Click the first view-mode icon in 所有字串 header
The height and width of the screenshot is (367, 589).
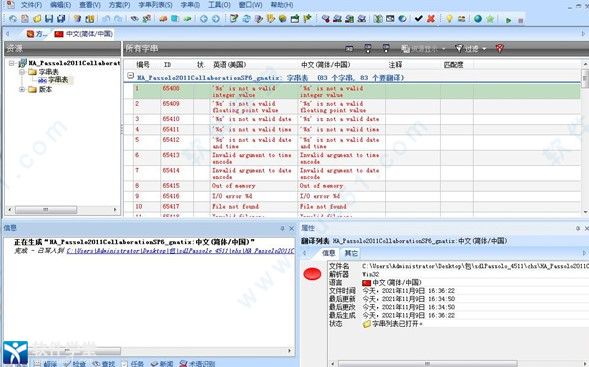(349, 48)
